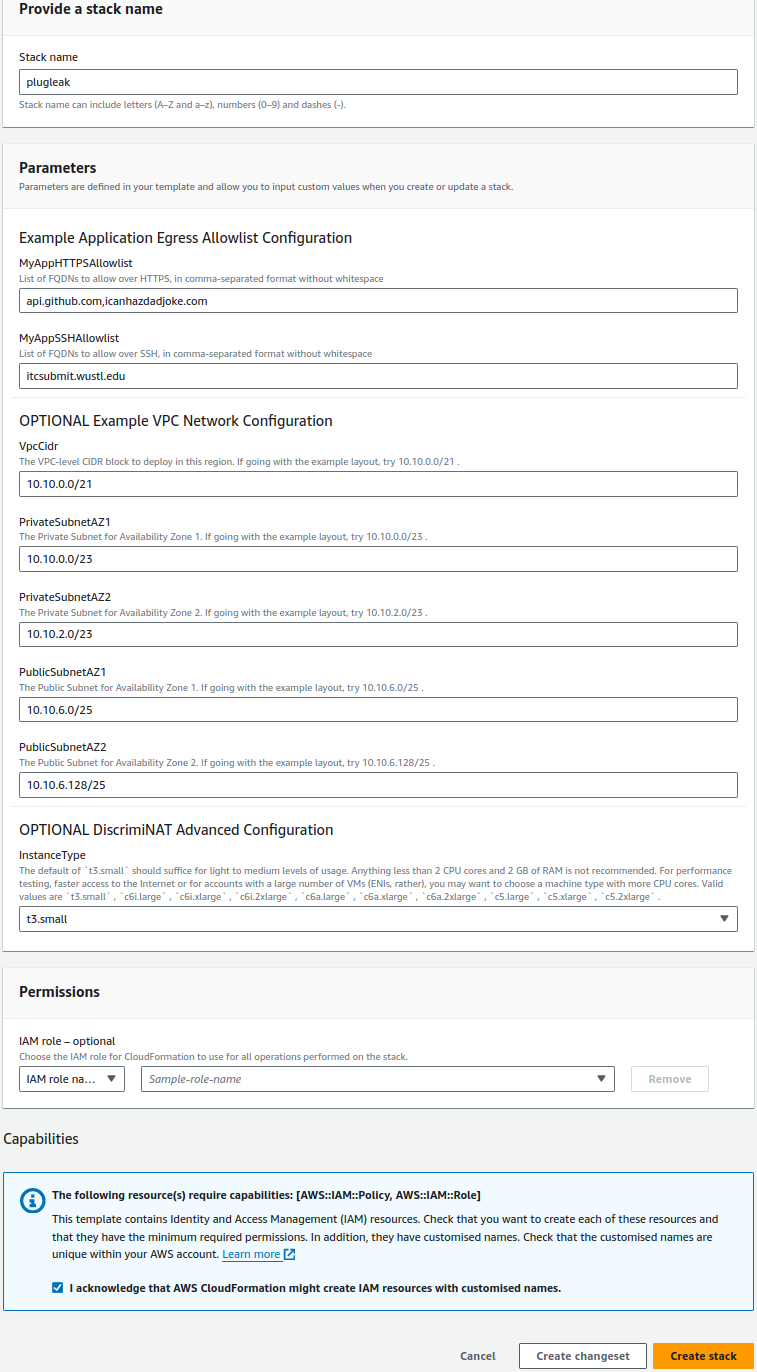
Task: Select the PrivateSubnetAZ2 value 10.10.2.0/23
Action: click(378, 634)
